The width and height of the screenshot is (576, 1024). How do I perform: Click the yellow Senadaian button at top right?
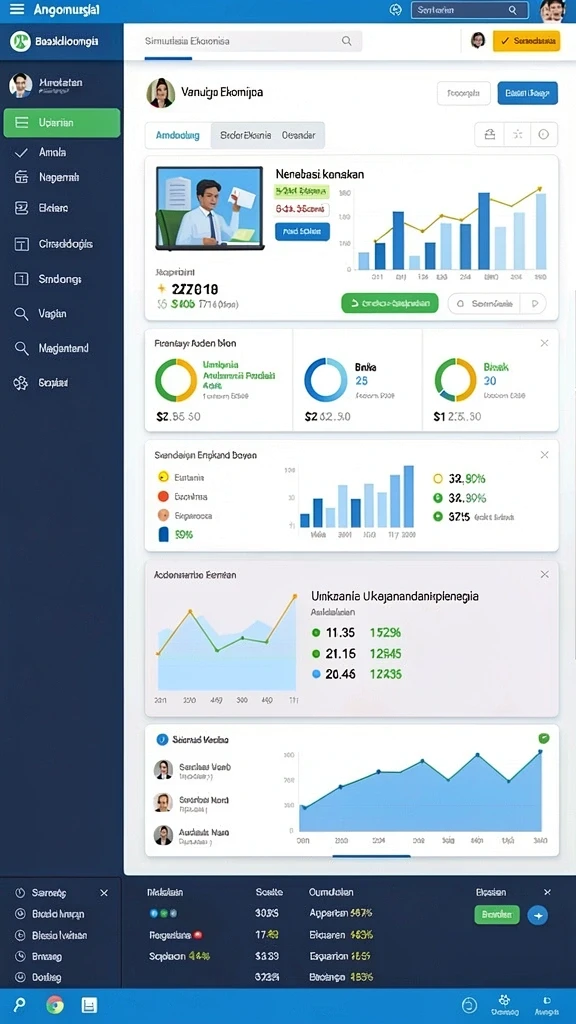point(526,40)
